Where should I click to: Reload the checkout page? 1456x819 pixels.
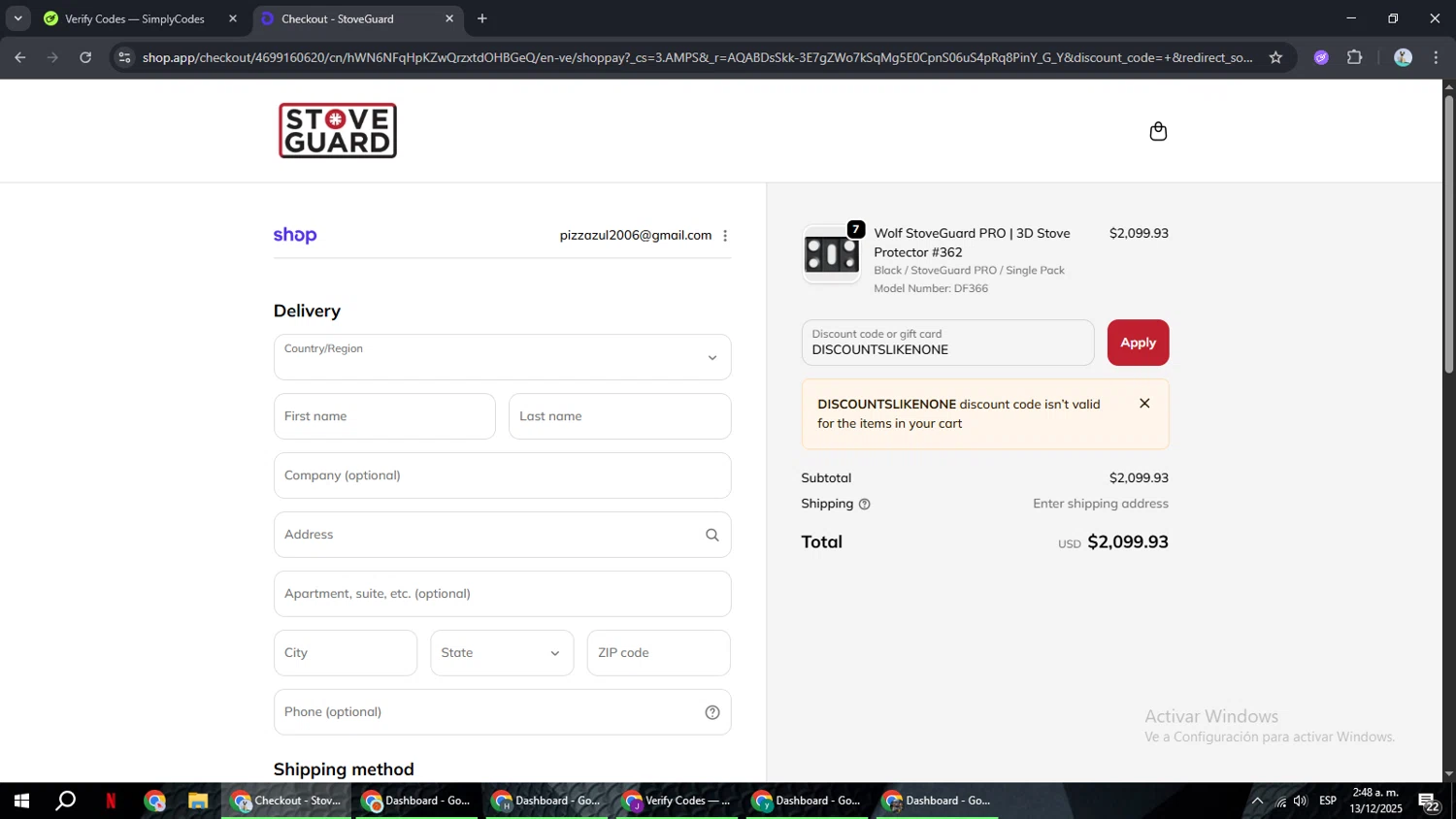click(x=85, y=57)
